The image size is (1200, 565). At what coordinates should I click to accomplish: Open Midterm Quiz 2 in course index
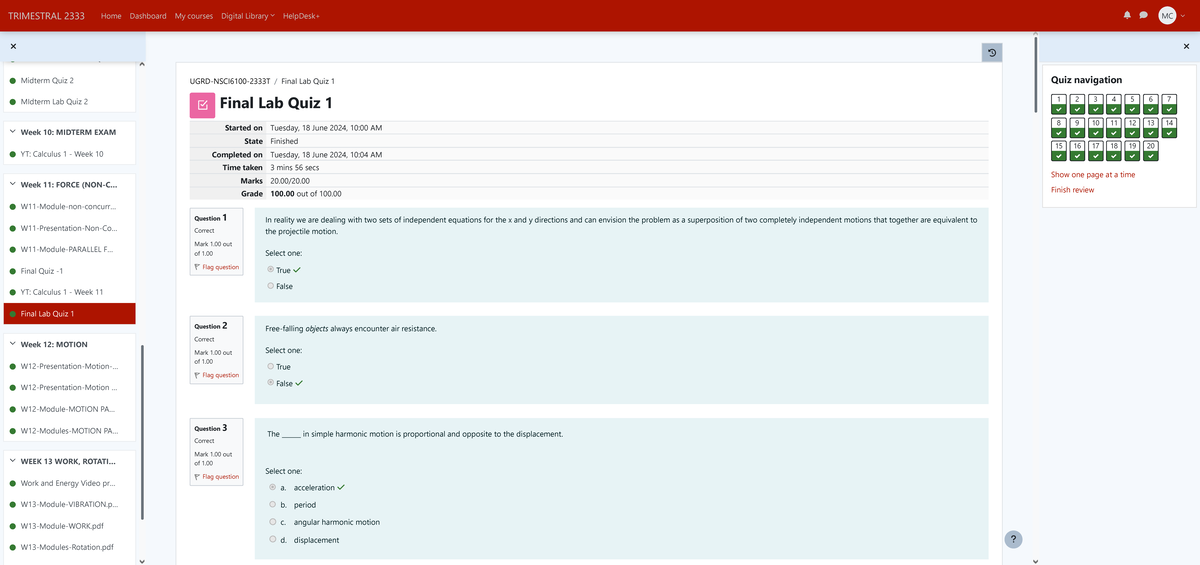click(x=47, y=80)
